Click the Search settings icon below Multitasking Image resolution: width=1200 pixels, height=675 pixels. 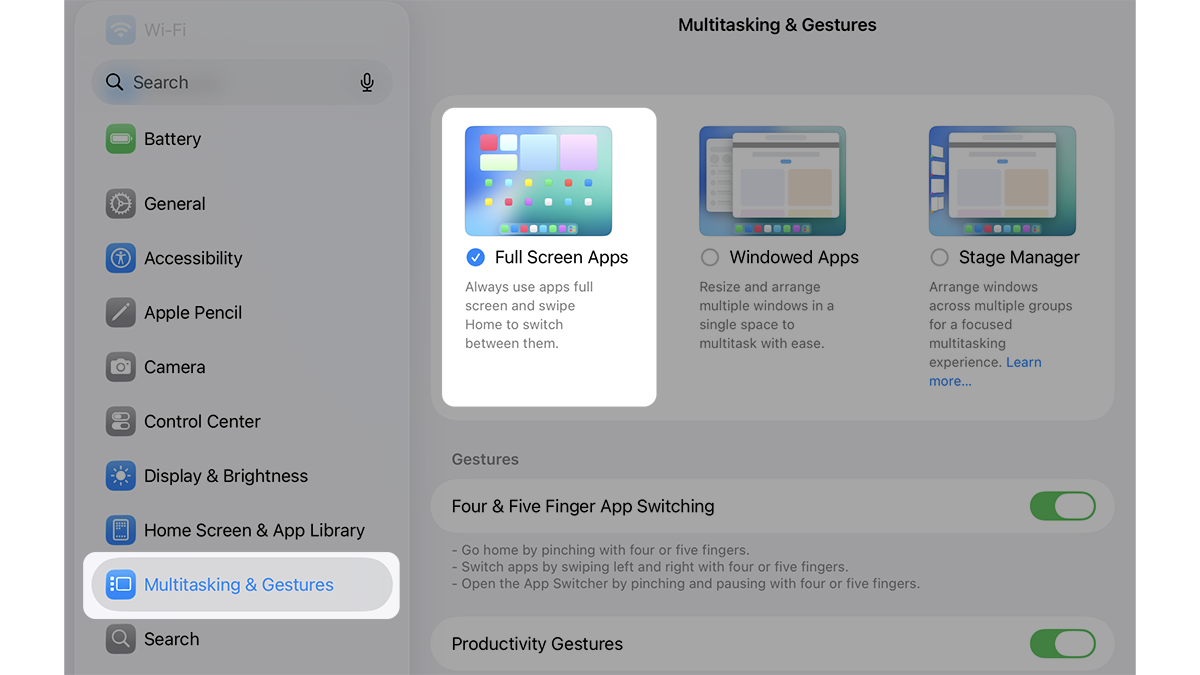pyautogui.click(x=121, y=639)
